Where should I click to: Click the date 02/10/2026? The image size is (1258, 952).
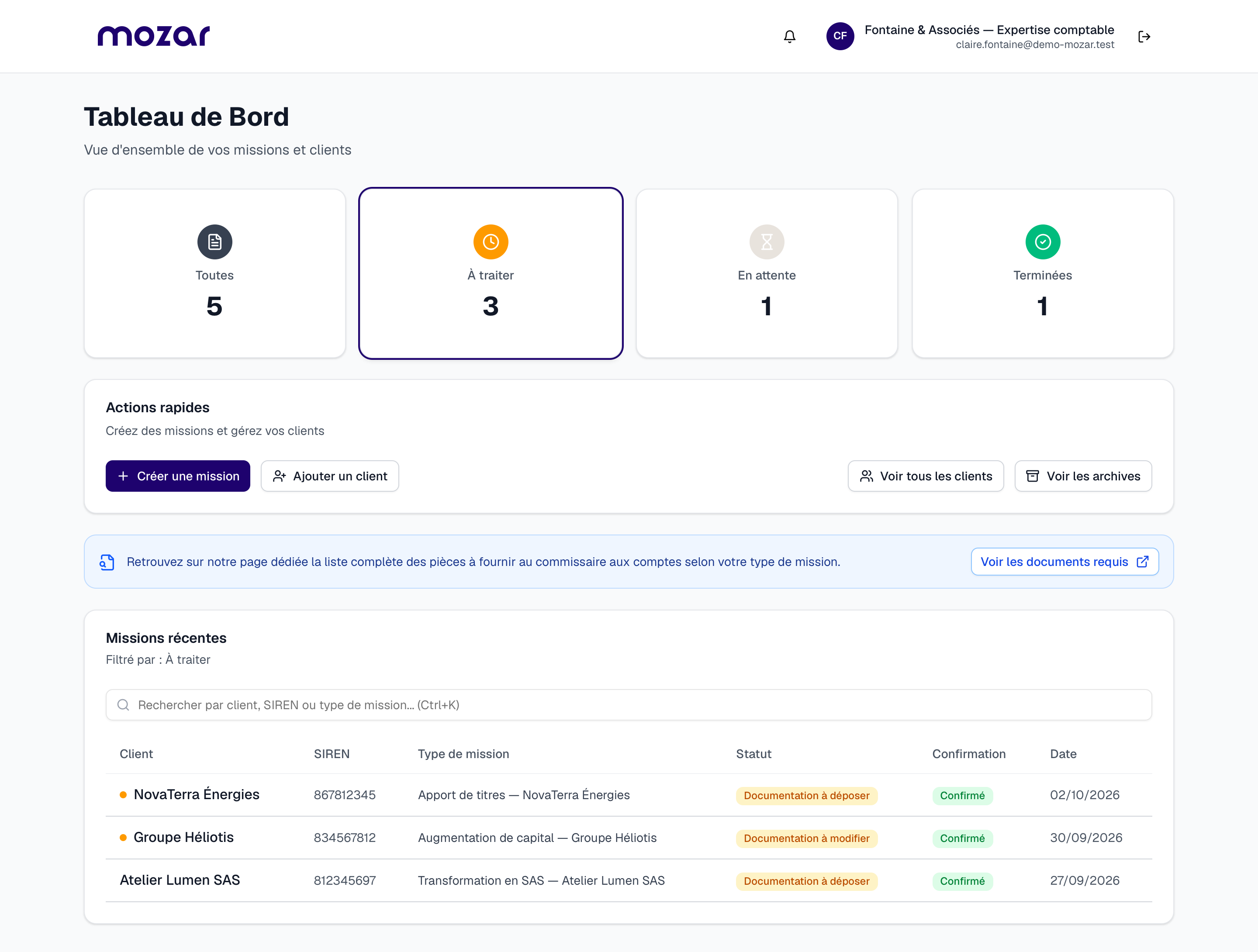click(x=1085, y=795)
